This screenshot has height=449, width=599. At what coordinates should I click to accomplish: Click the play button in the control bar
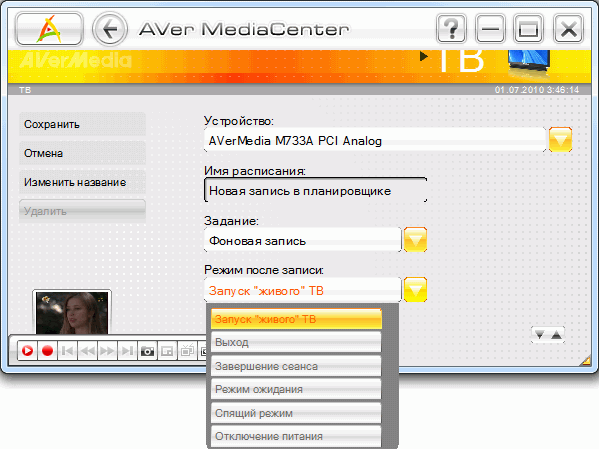click(x=28, y=350)
